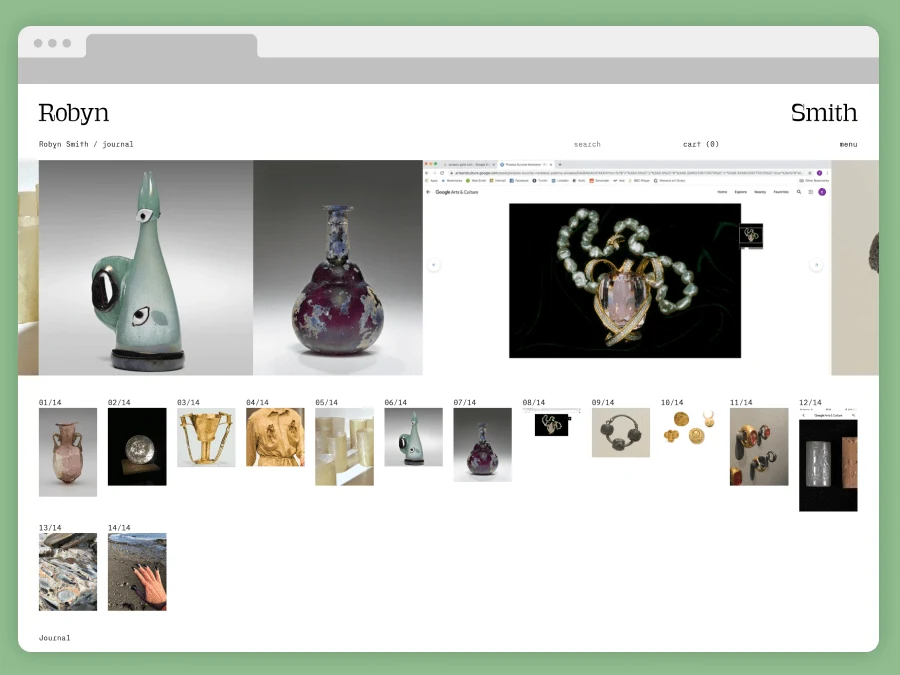Open the green bird-shaped glass vessel slide
The image size is (900, 675).
point(146,267)
